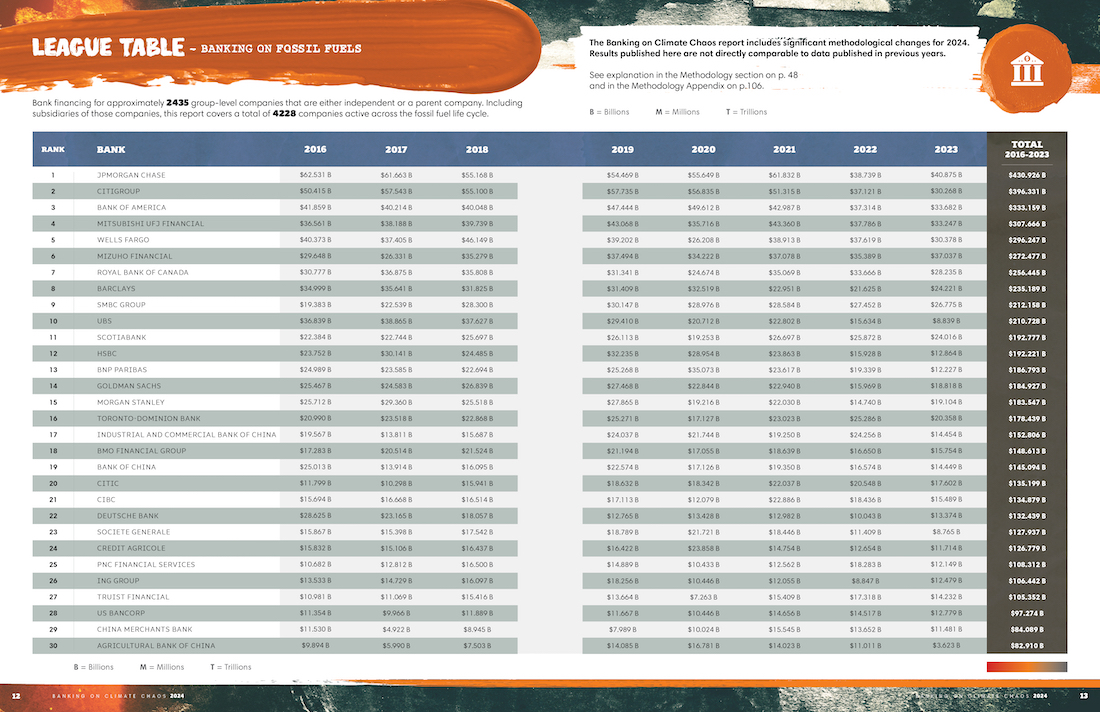Click JPMorgan Chase total $430.926 B
Viewport: 1100px width, 712px height.
tap(1027, 175)
